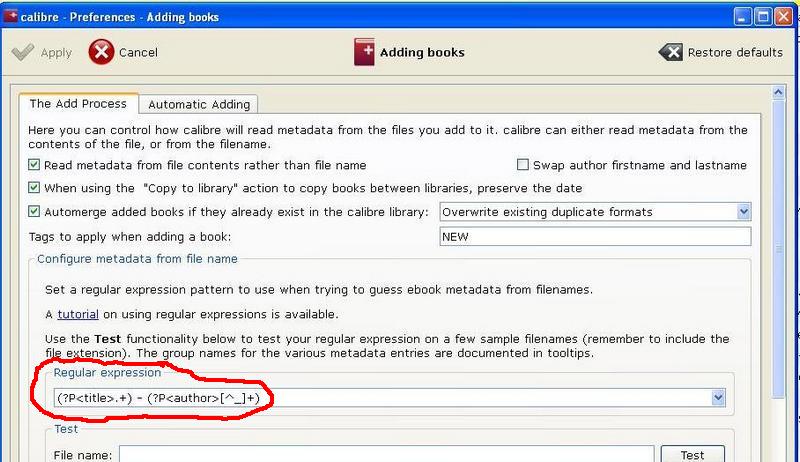Image resolution: width=800 pixels, height=462 pixels.
Task: Maximize the calibre Preferences window
Action: click(x=763, y=17)
